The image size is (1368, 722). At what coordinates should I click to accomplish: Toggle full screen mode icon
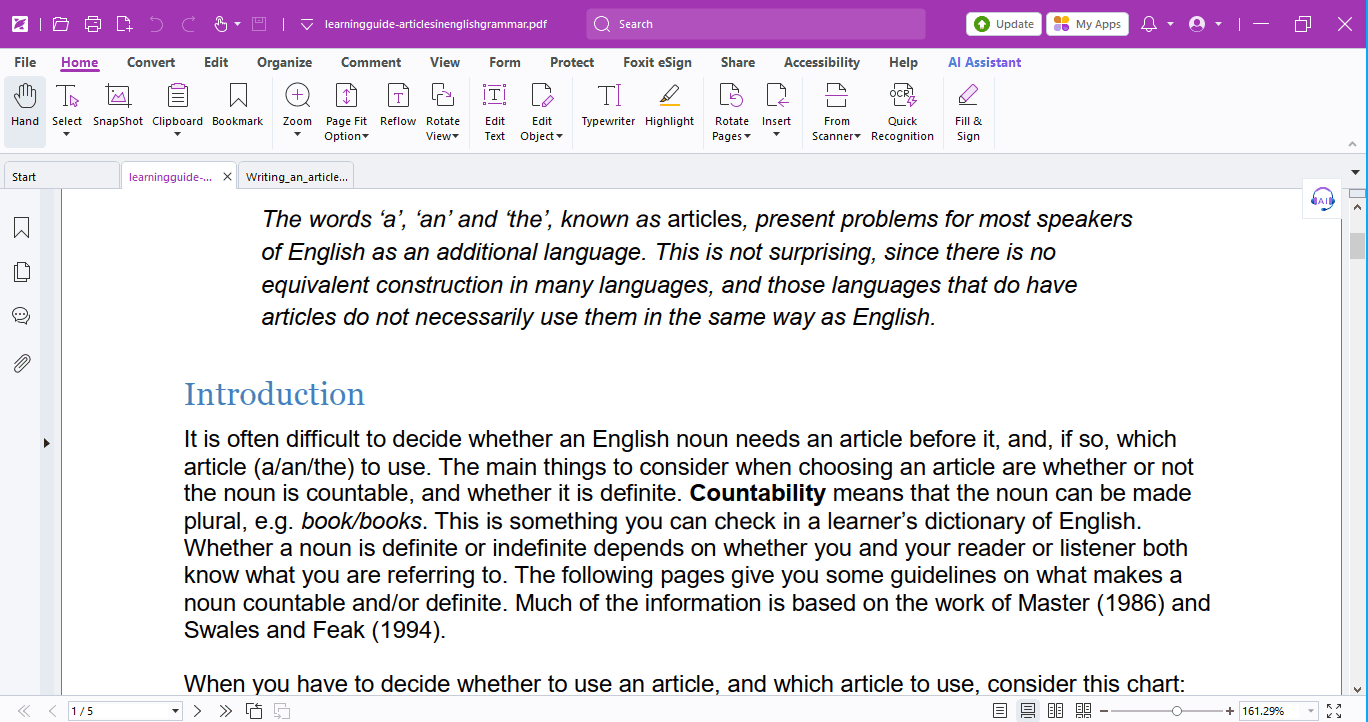[1333, 711]
